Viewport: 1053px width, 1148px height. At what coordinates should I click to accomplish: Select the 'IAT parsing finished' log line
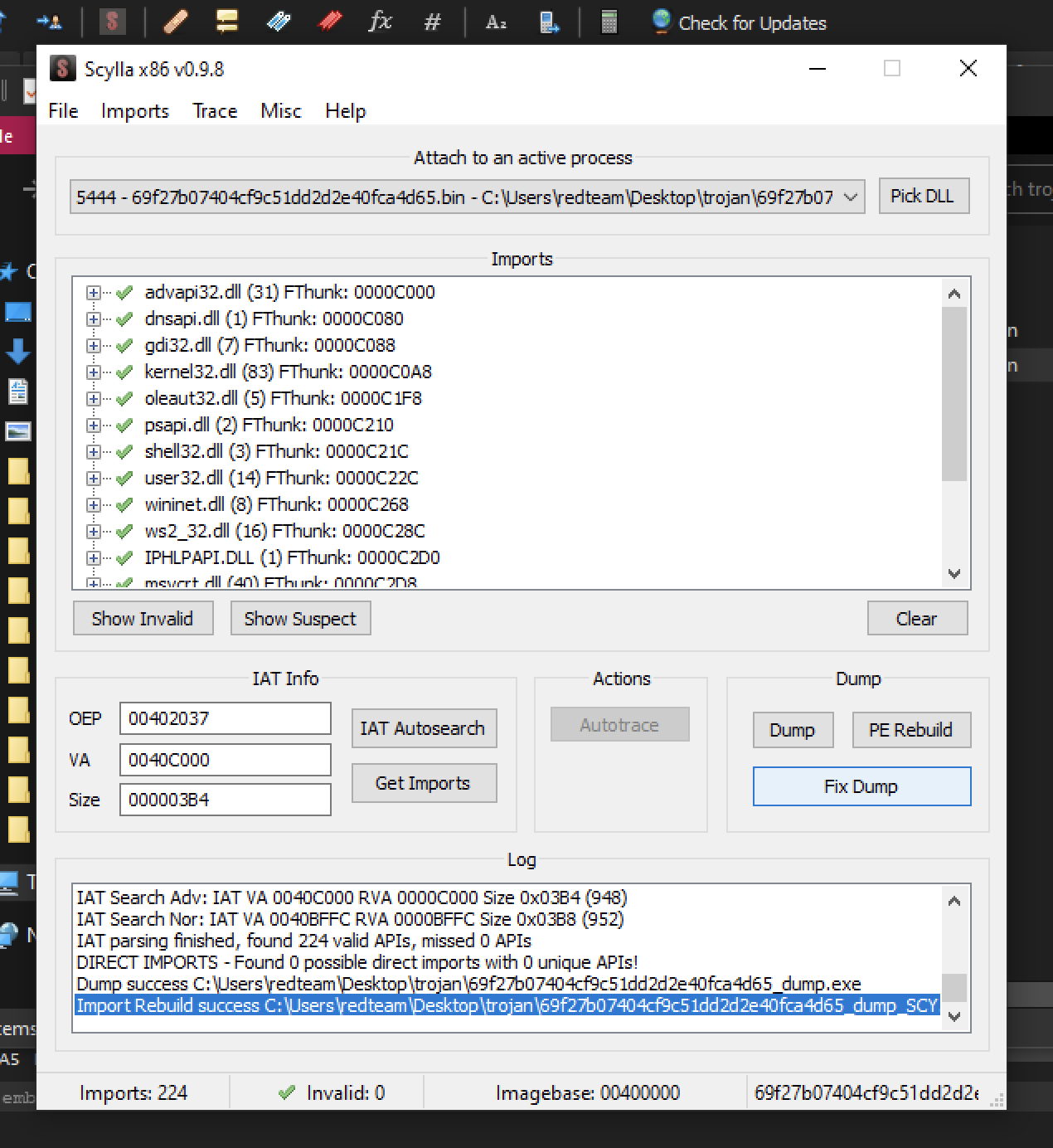coord(303,941)
